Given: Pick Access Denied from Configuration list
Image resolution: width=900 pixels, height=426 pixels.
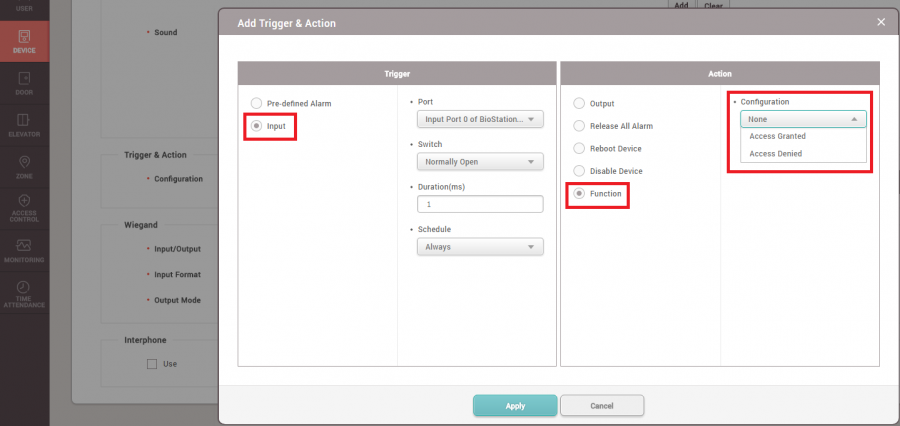Looking at the screenshot, I should click(776, 154).
